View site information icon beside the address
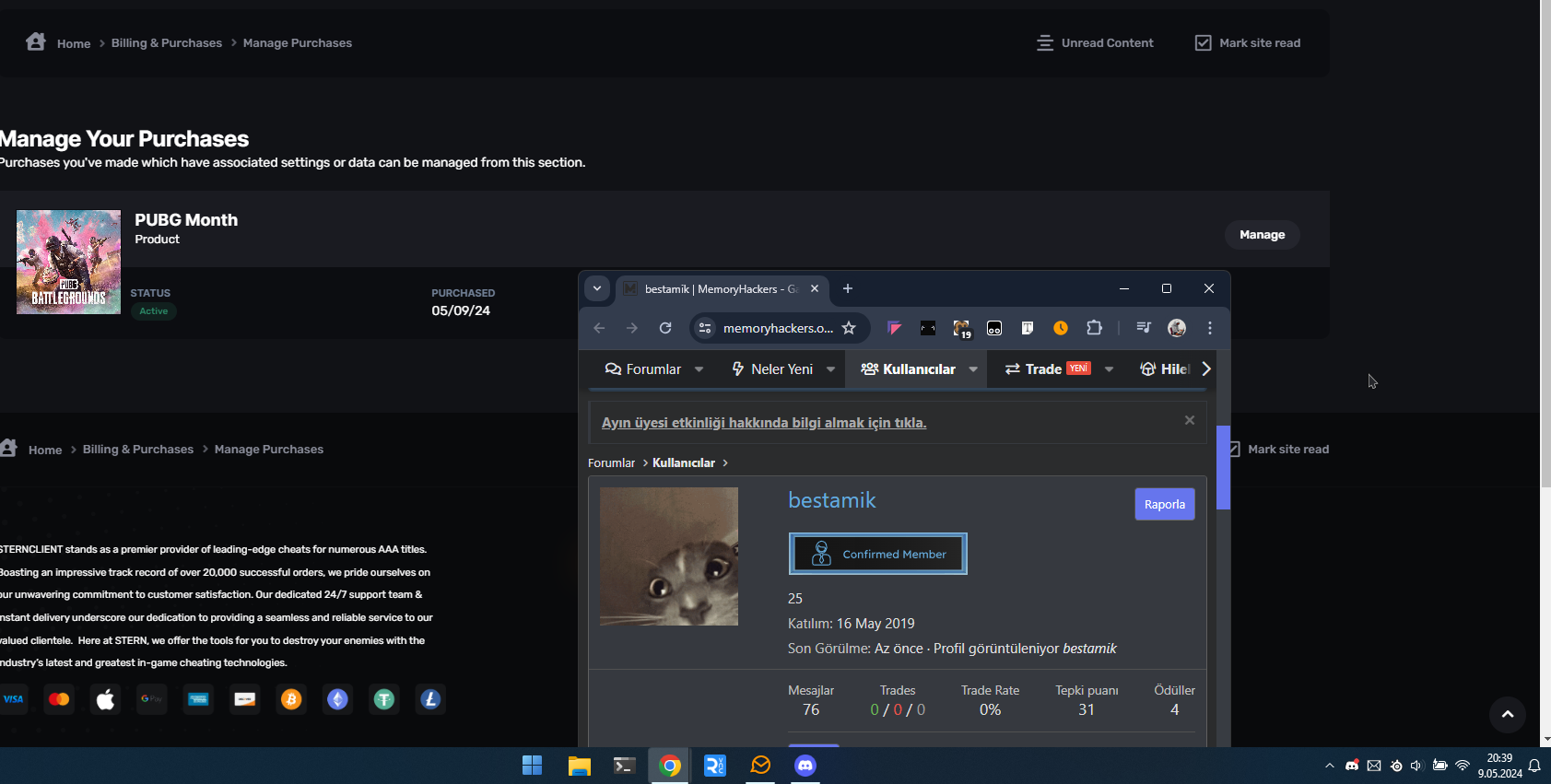The width and height of the screenshot is (1551, 784). point(705,328)
